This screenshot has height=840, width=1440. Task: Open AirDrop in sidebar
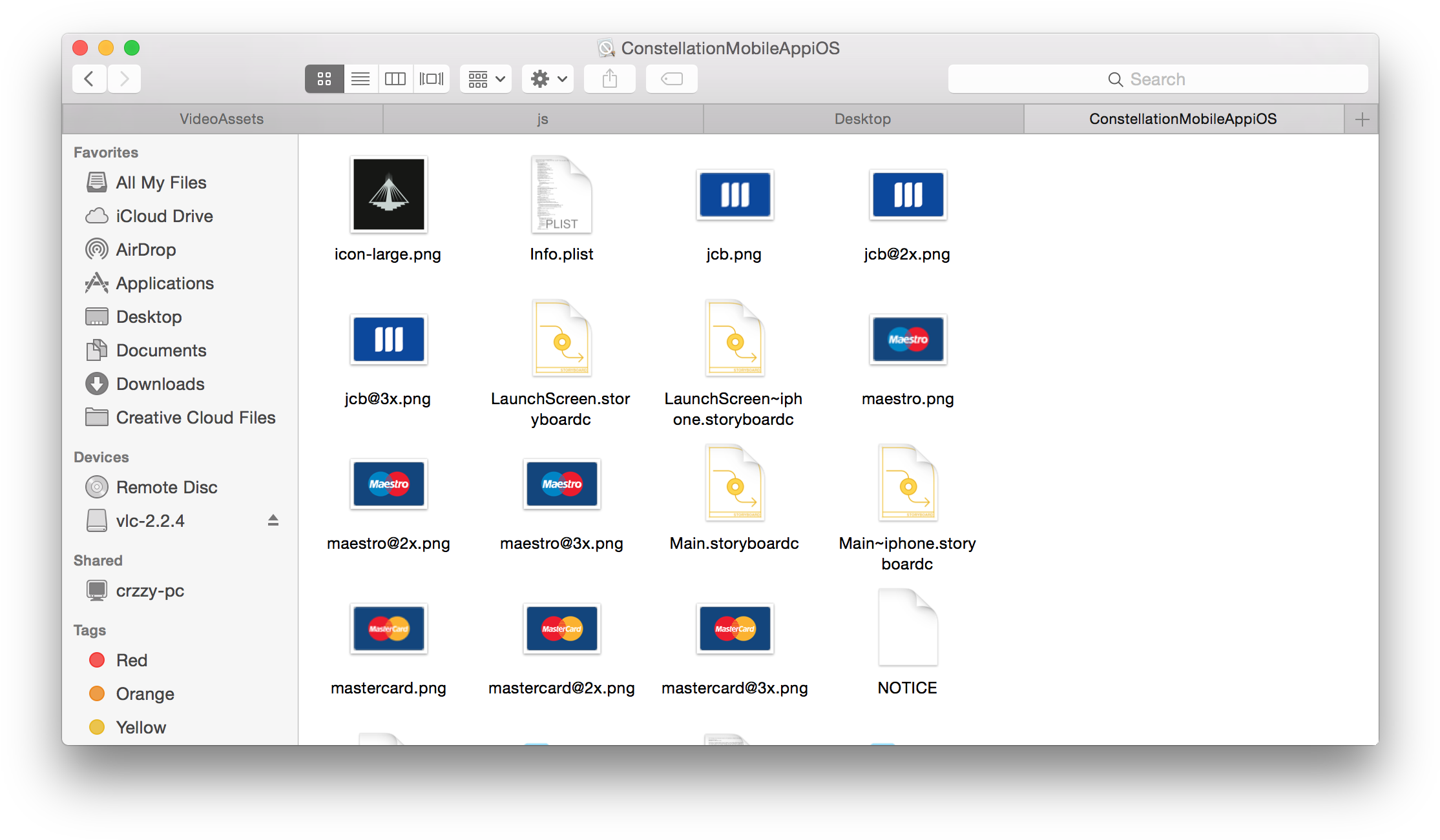pos(180,250)
